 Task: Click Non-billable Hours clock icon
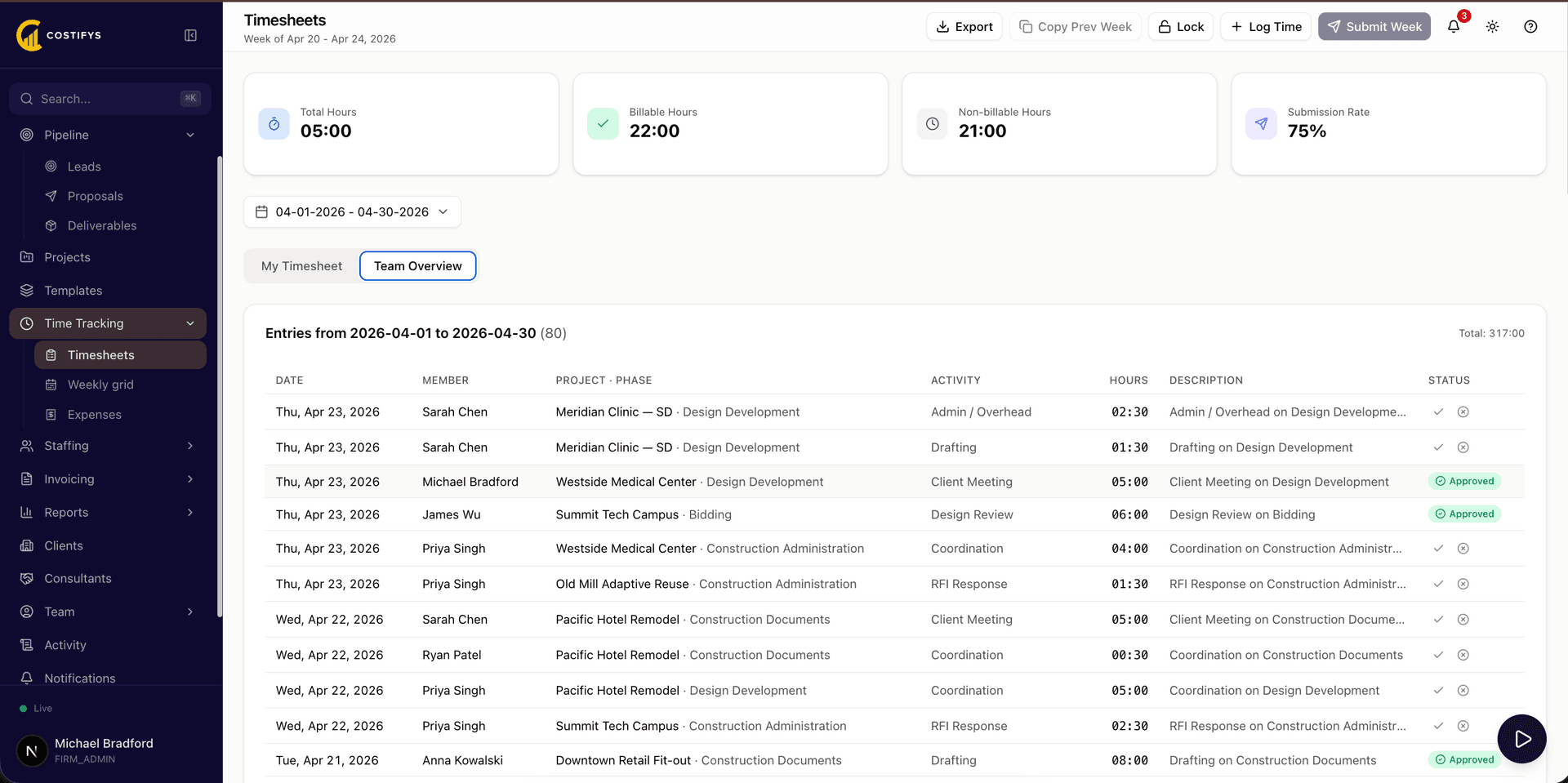point(932,124)
